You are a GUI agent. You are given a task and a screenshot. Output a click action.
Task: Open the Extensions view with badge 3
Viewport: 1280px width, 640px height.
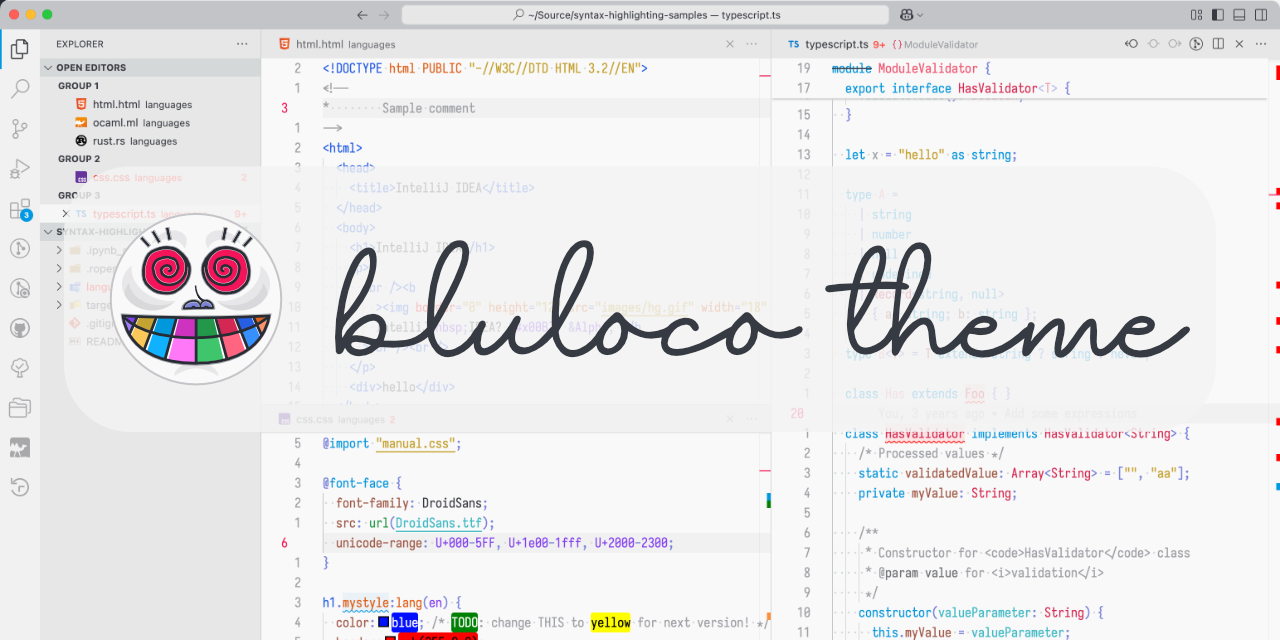point(20,209)
